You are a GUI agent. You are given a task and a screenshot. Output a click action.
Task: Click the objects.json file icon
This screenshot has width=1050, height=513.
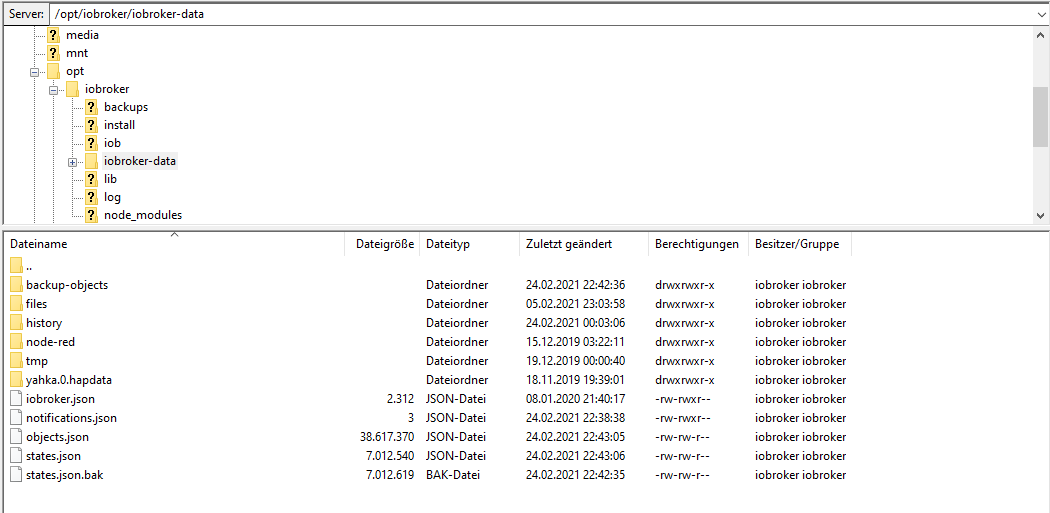click(x=16, y=437)
